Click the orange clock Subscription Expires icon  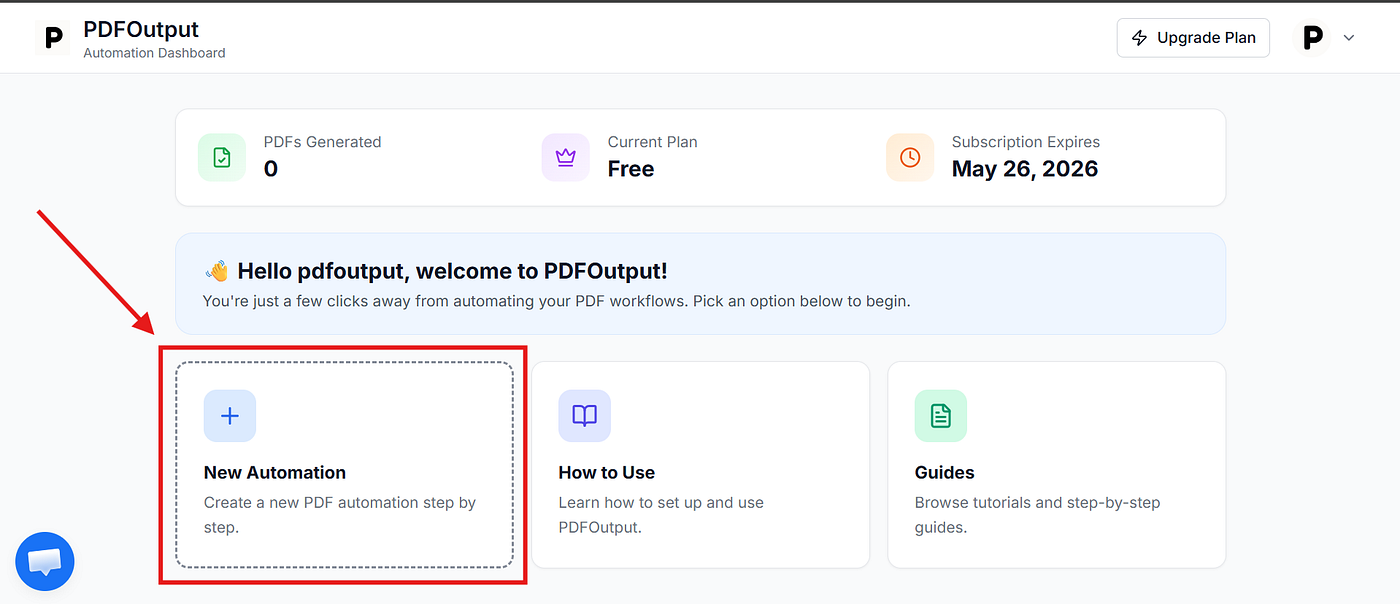[x=910, y=158]
